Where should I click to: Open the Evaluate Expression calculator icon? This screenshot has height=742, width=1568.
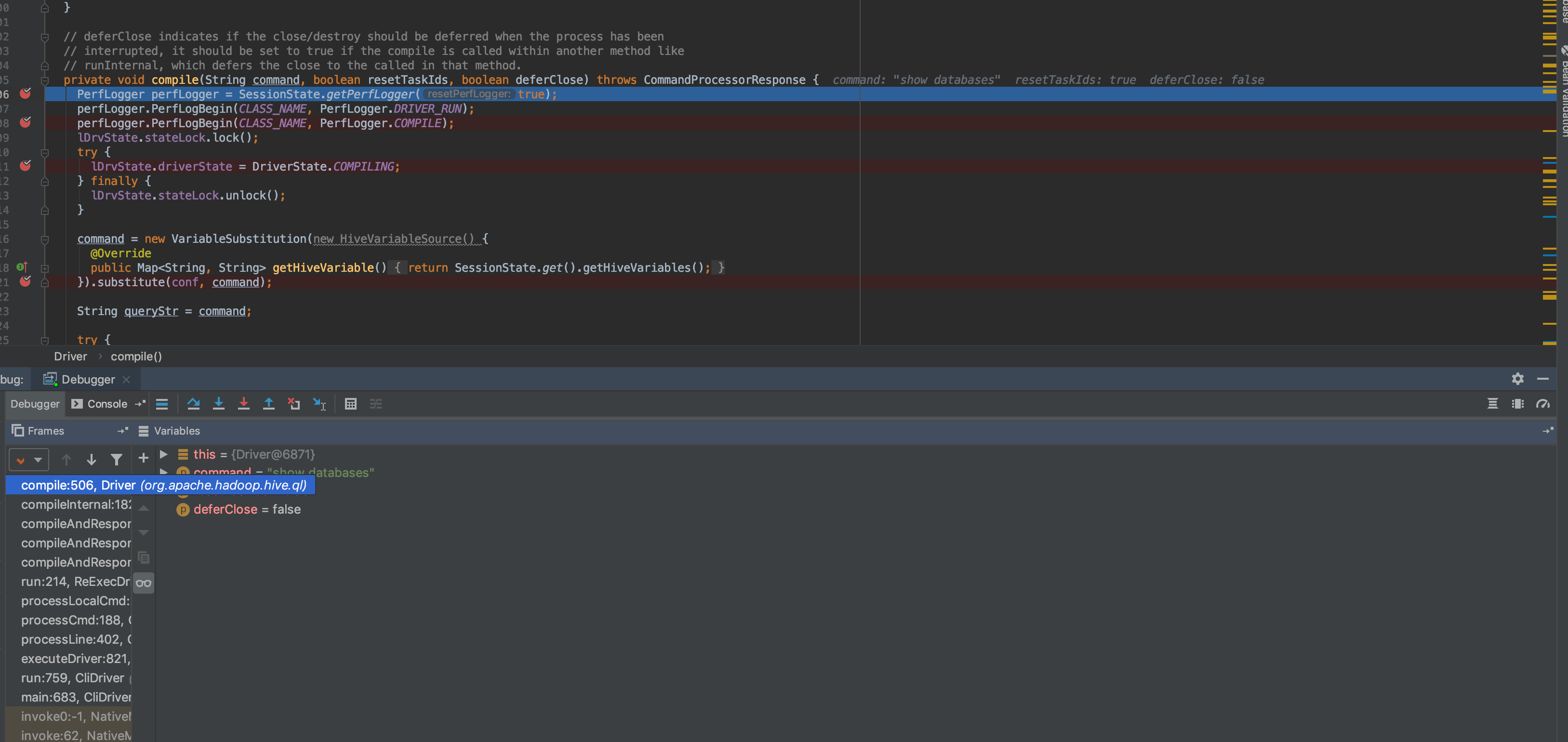(x=351, y=404)
